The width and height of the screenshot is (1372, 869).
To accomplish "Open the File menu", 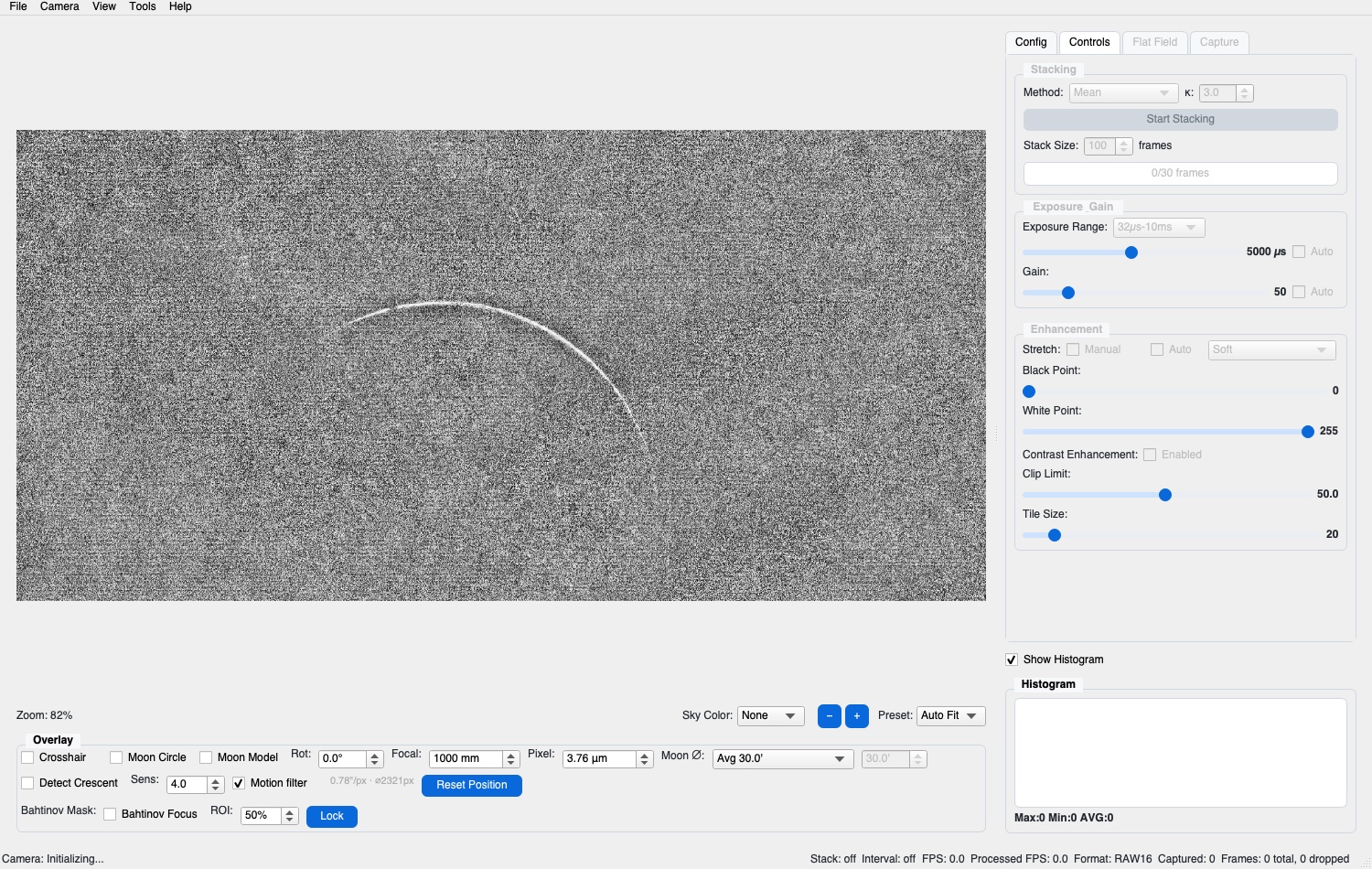I will click(18, 6).
